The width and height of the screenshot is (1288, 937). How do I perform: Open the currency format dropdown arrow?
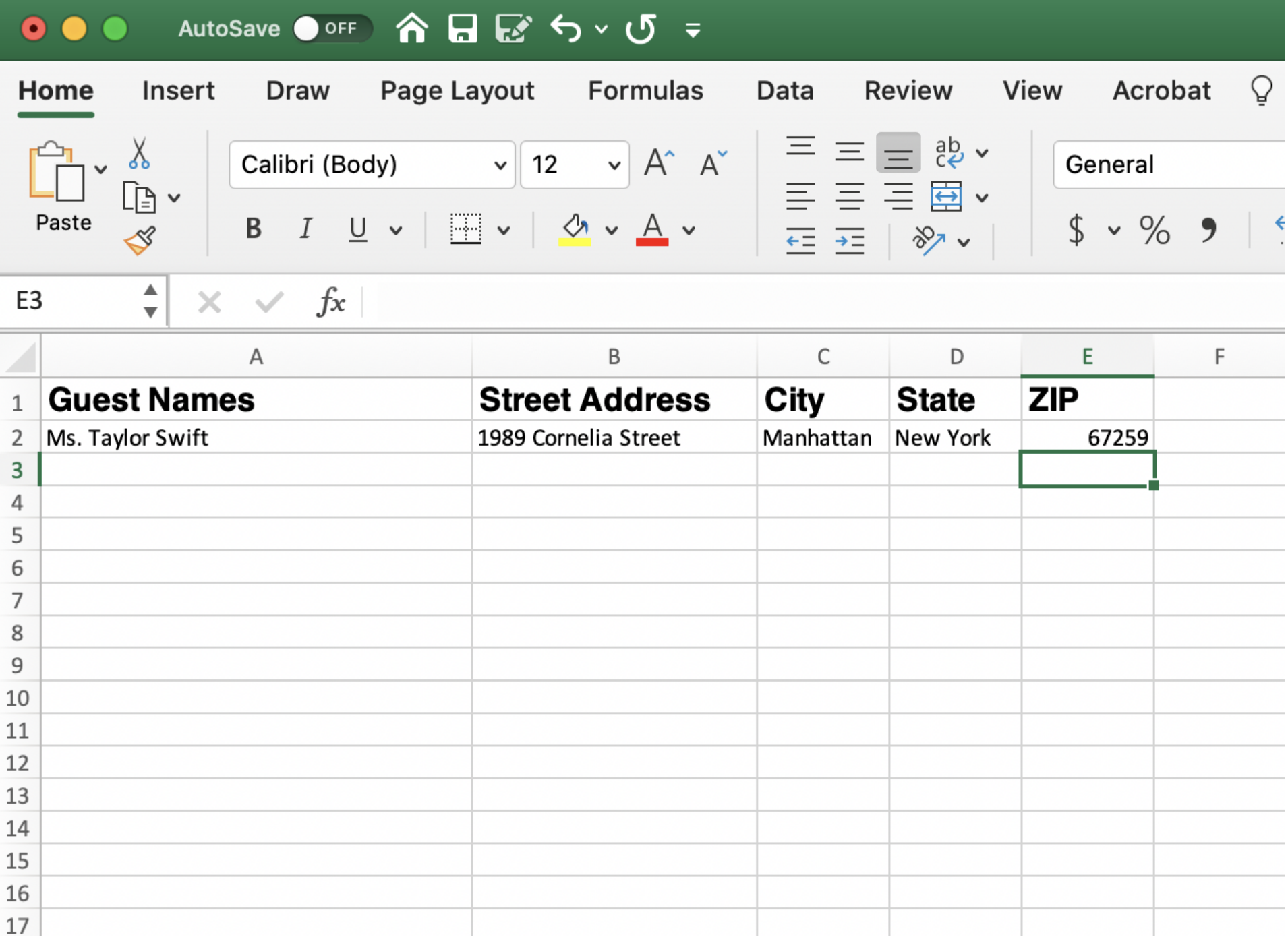pyautogui.click(x=1114, y=231)
